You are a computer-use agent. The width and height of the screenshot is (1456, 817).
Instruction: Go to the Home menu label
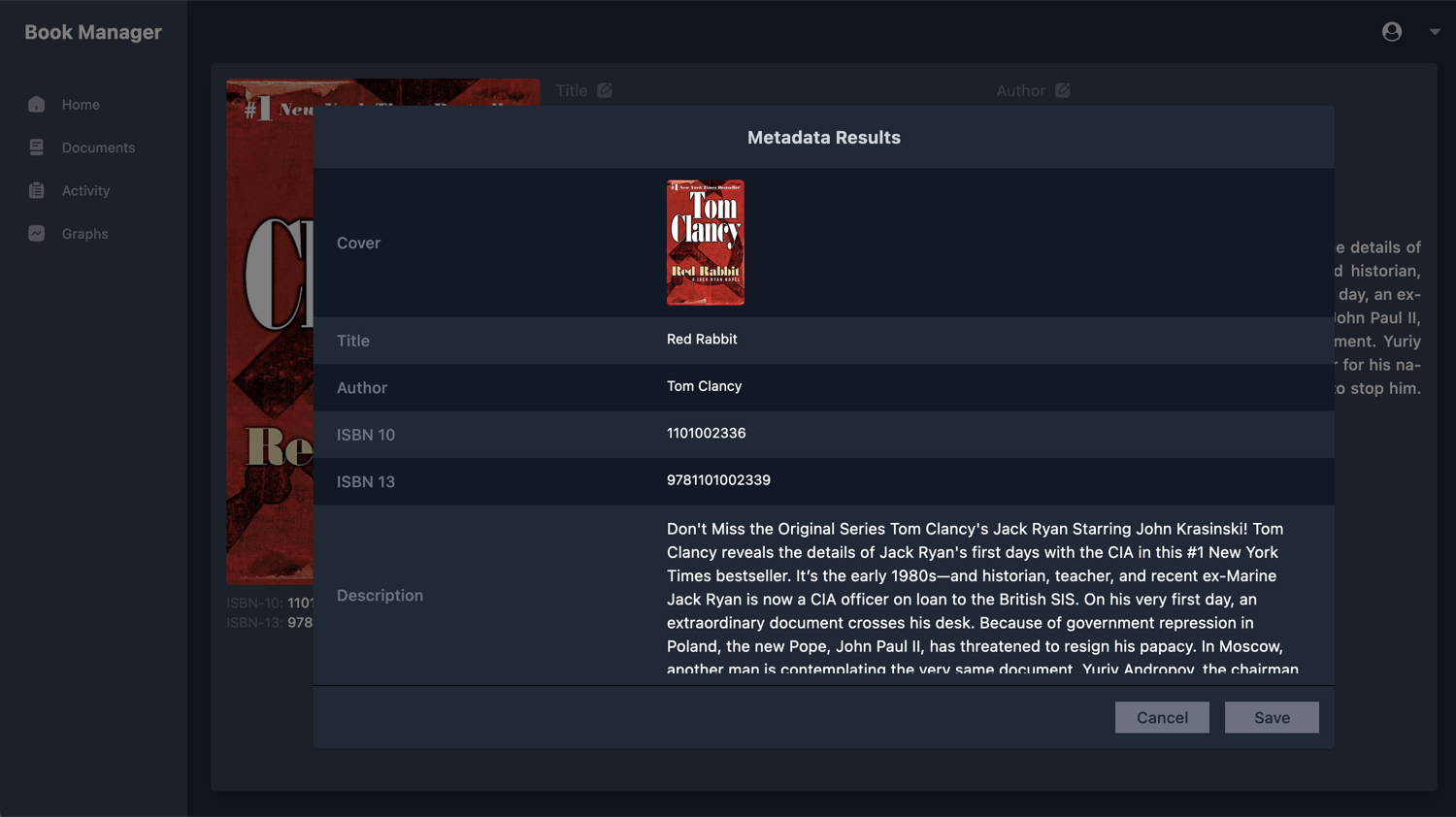coord(81,105)
